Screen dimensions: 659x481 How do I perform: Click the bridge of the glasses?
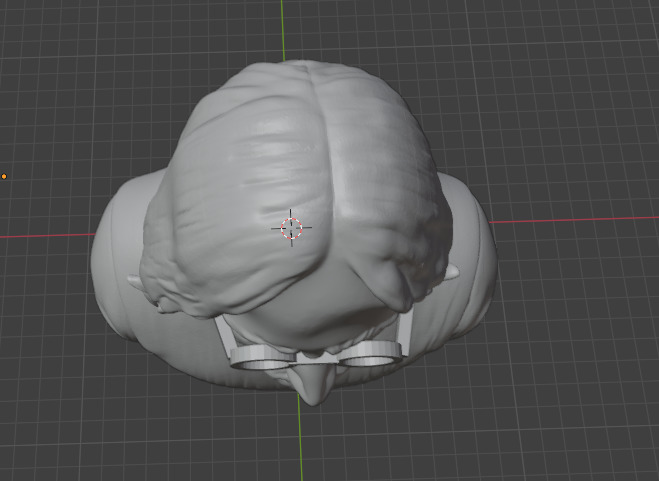pyautogui.click(x=316, y=358)
